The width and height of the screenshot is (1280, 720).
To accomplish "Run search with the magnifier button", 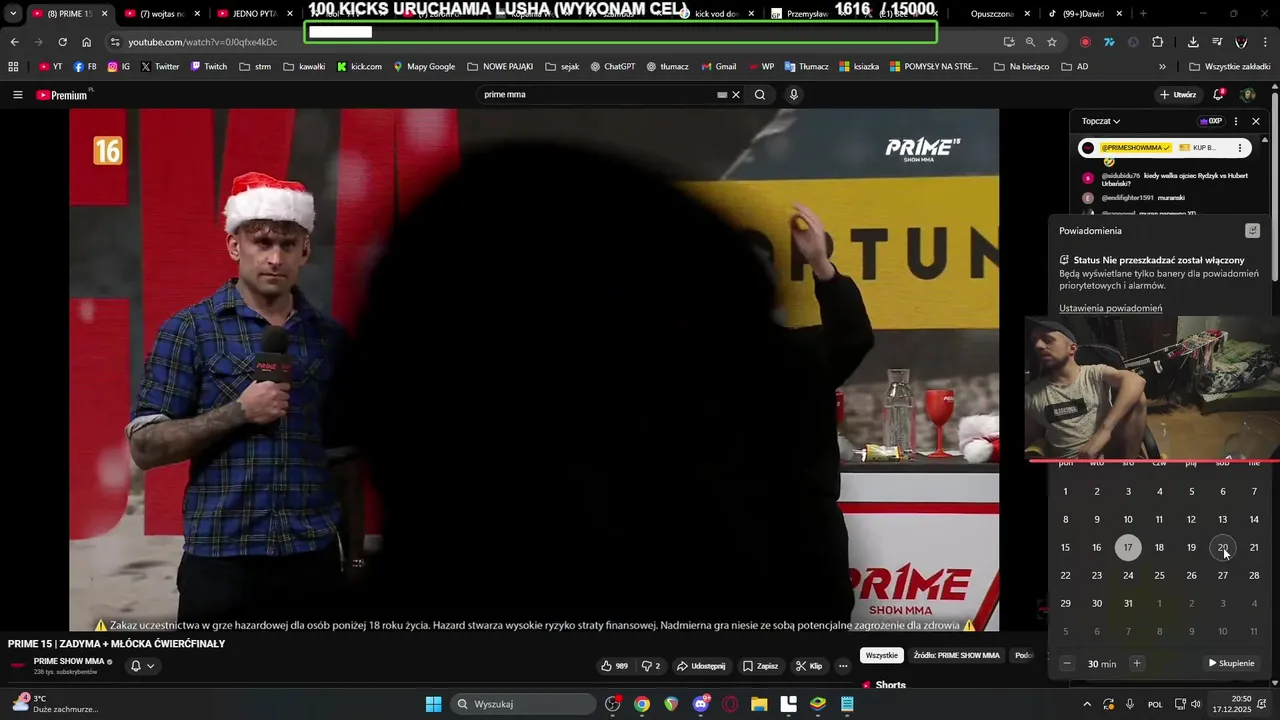I will (x=760, y=95).
